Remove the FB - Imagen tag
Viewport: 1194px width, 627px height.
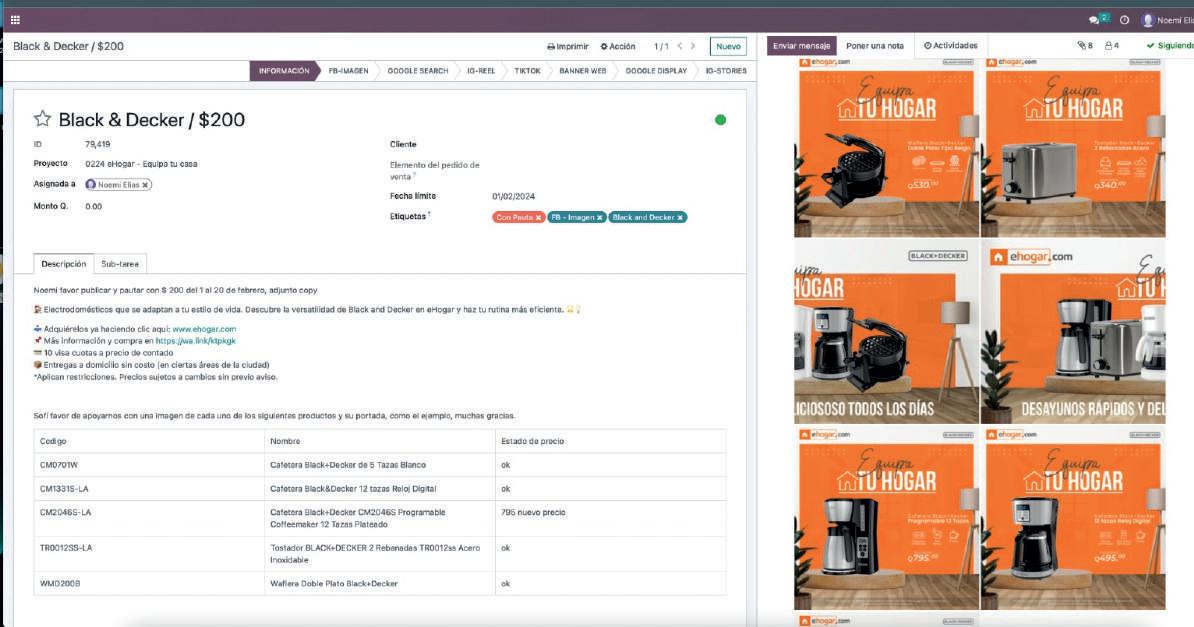pos(600,218)
